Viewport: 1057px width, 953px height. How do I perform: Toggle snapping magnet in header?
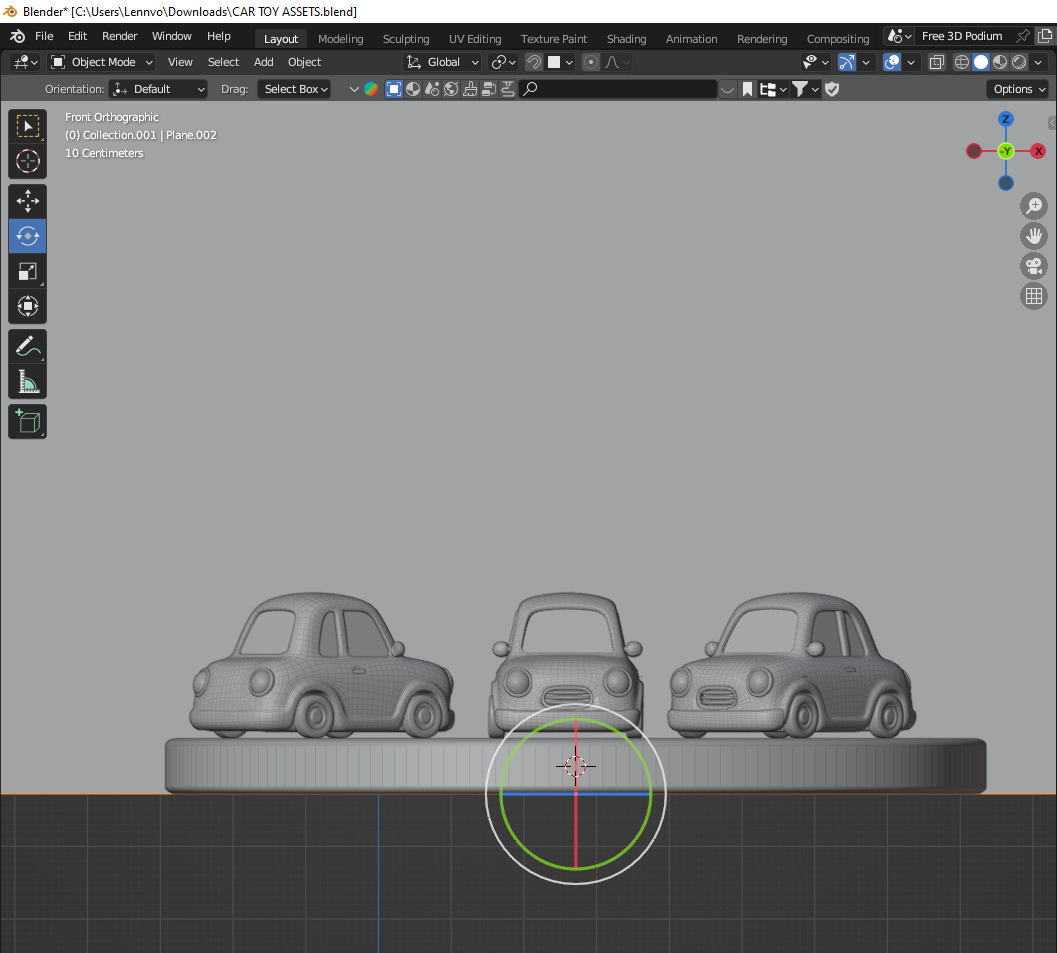click(534, 62)
